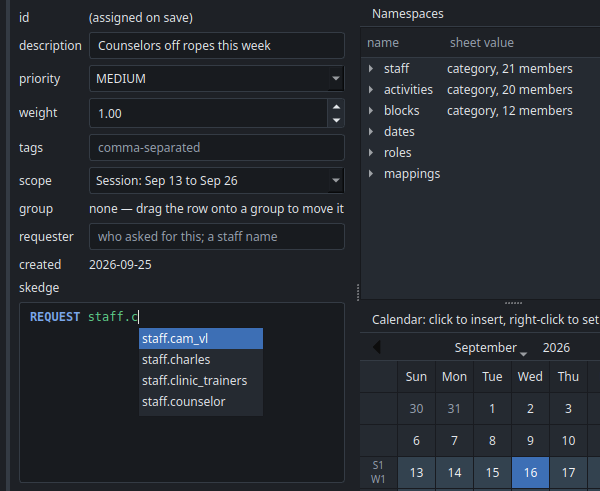This screenshot has width=600, height=491.
Task: Select calendar day 13
Action: 416,473
